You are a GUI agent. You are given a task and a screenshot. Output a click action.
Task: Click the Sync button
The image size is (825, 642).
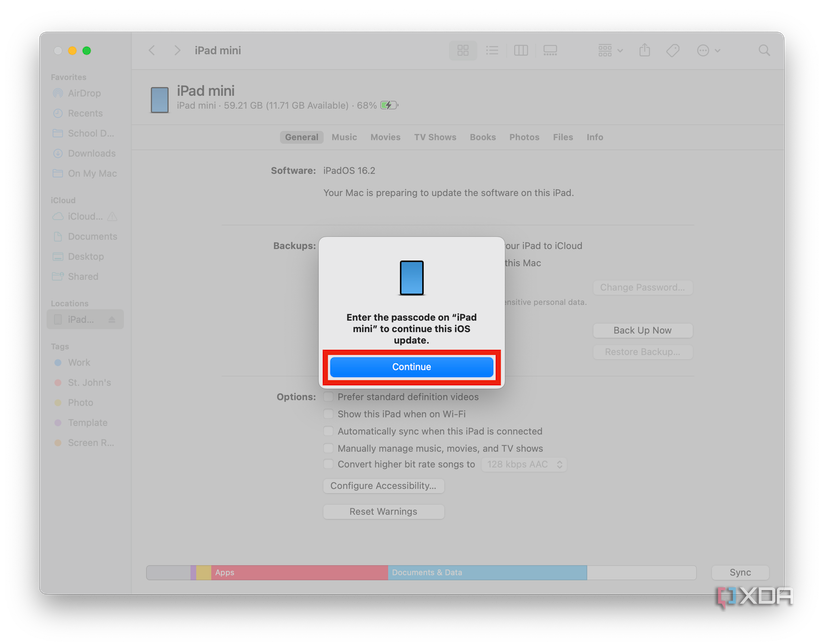(x=740, y=573)
